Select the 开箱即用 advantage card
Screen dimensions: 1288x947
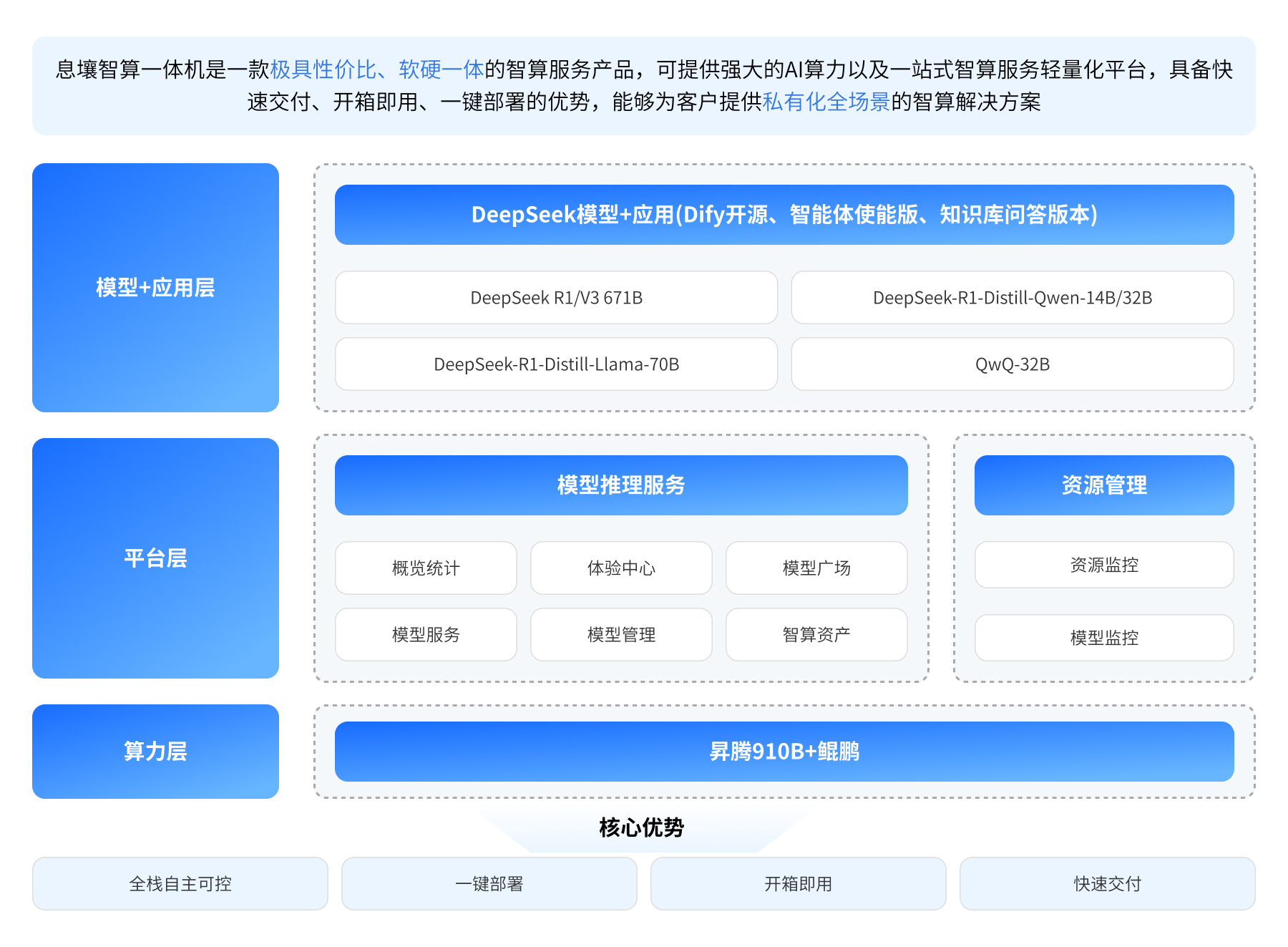799,884
